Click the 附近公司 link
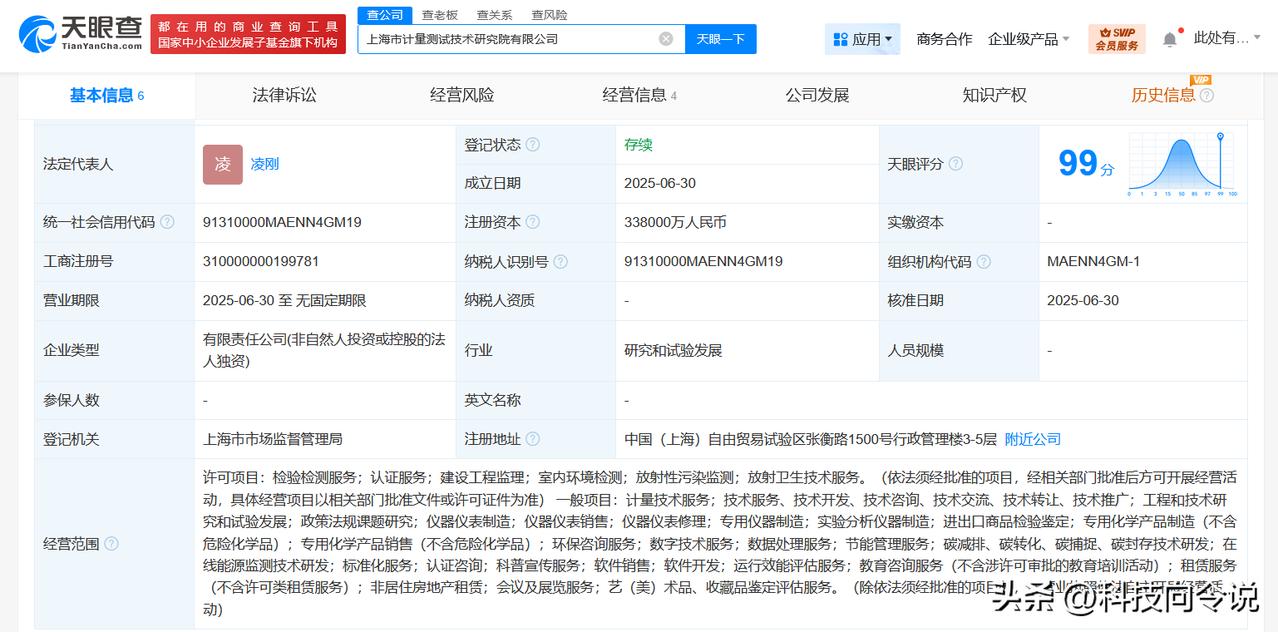 [1033, 439]
